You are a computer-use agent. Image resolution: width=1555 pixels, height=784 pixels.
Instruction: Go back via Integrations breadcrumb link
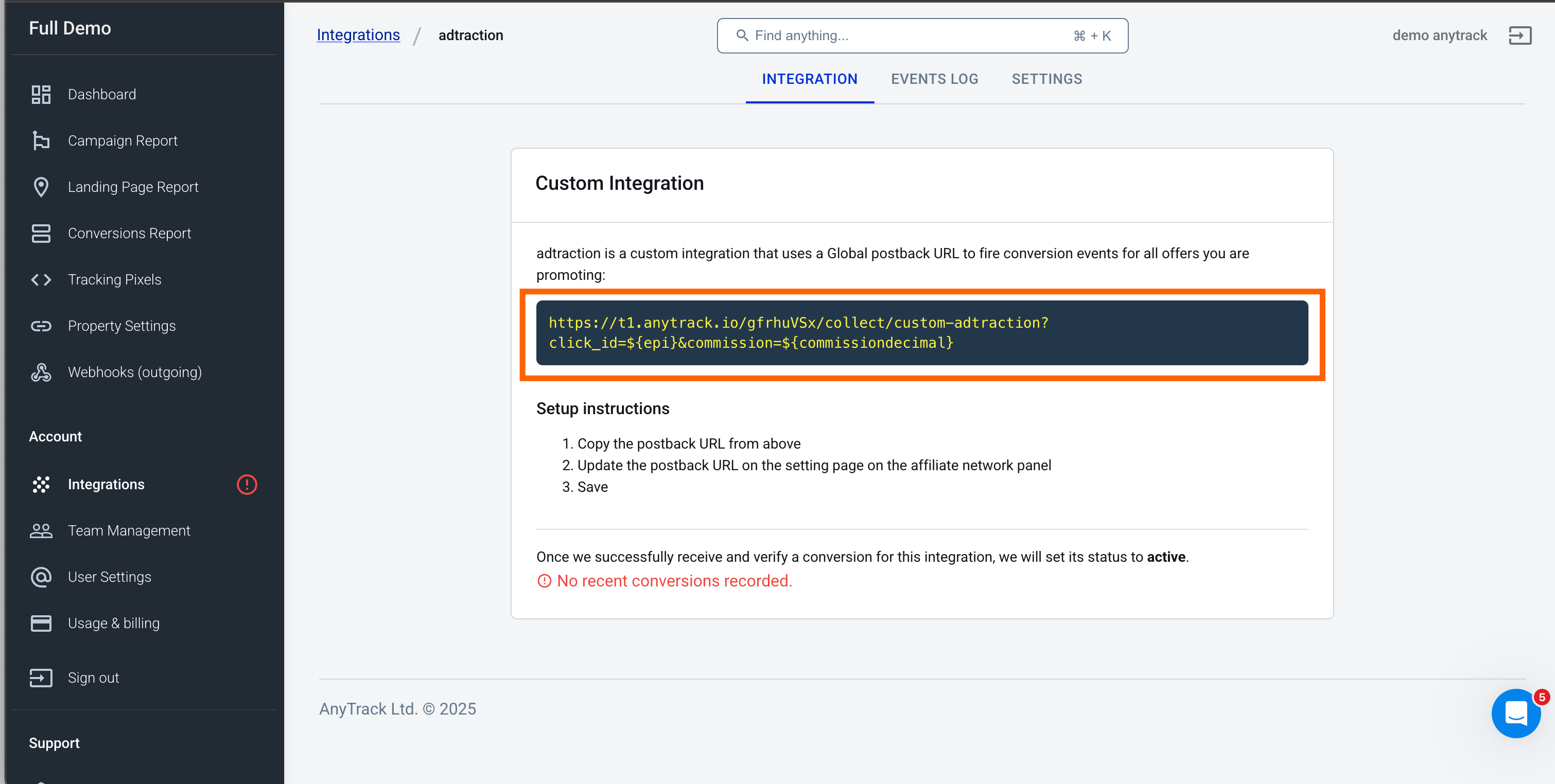(358, 35)
